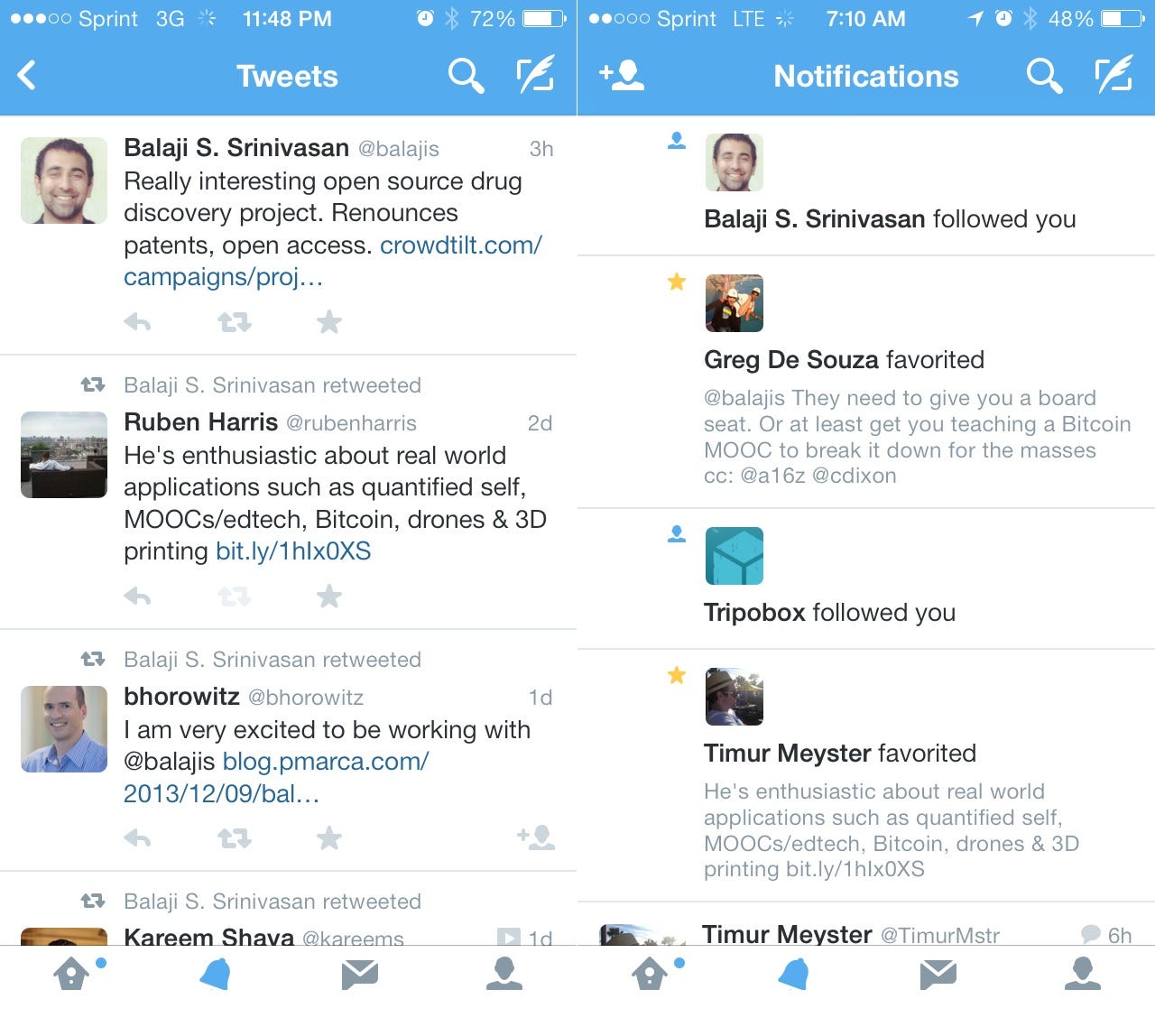The image size is (1155, 1036).
Task: Go back using the left chevron arrow
Action: 27,76
